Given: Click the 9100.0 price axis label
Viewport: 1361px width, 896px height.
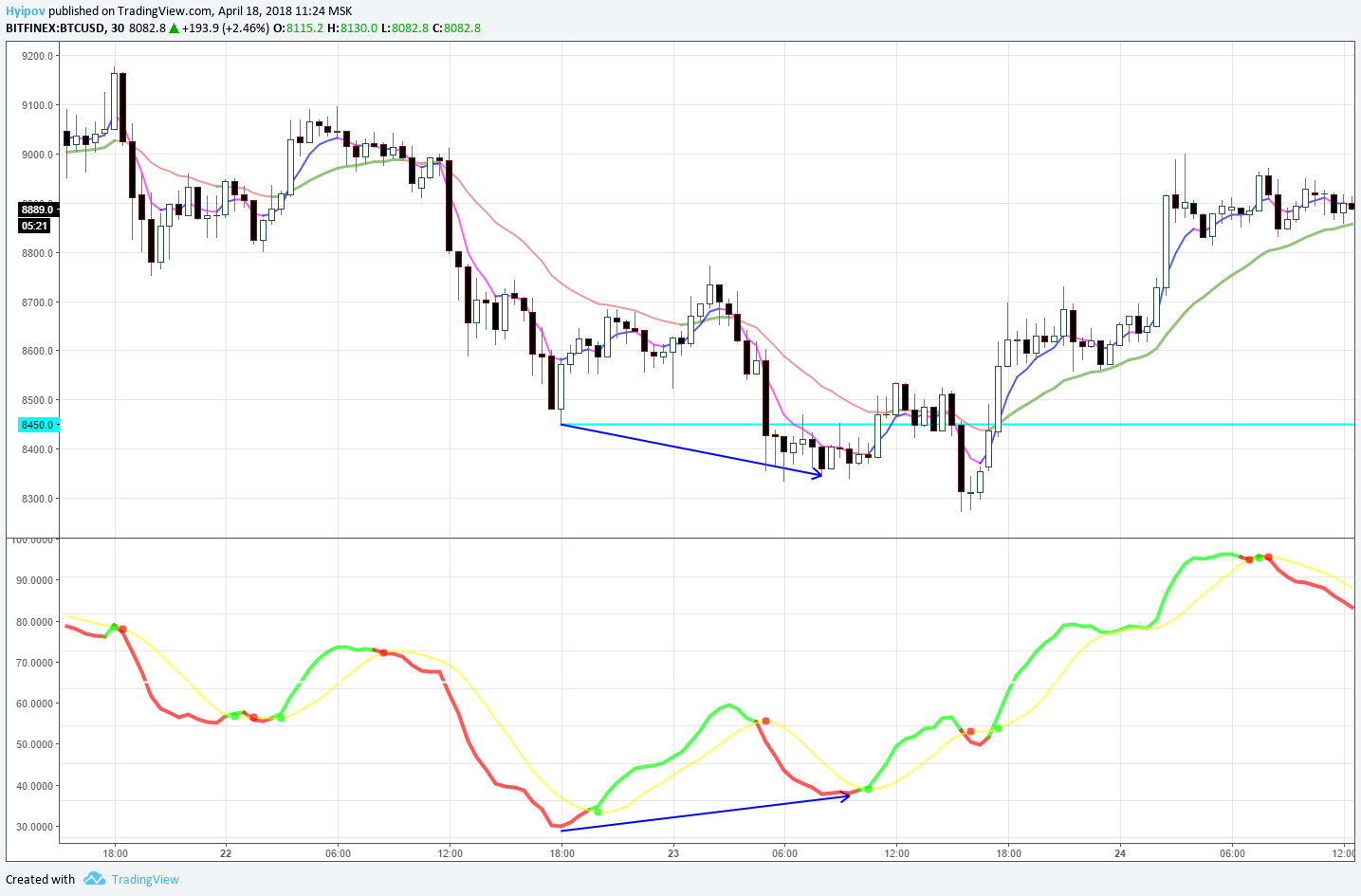Looking at the screenshot, I should (38, 105).
